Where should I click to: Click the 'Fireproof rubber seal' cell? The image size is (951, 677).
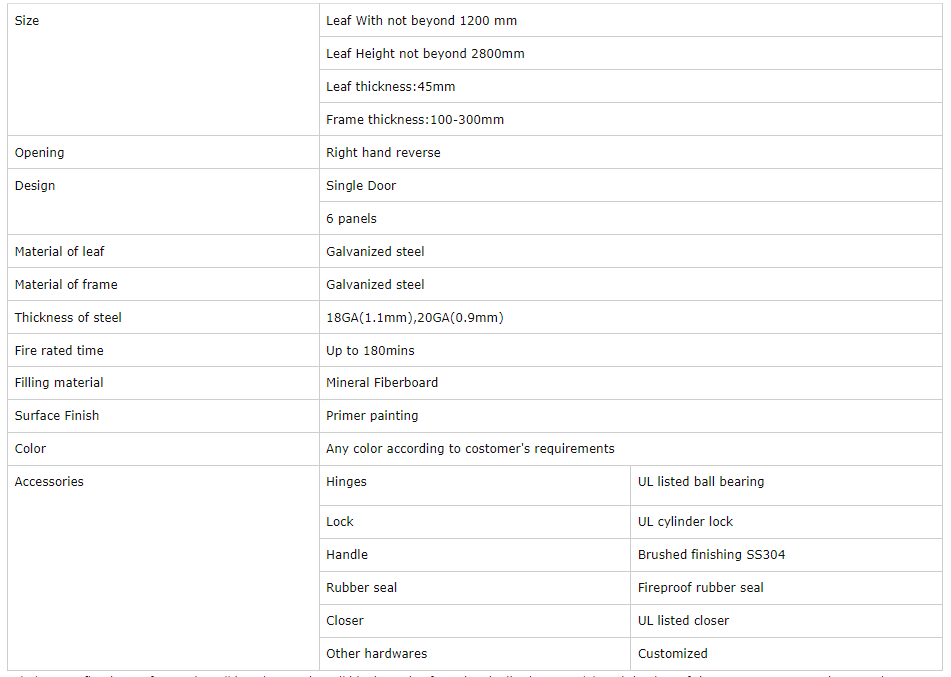[700, 588]
